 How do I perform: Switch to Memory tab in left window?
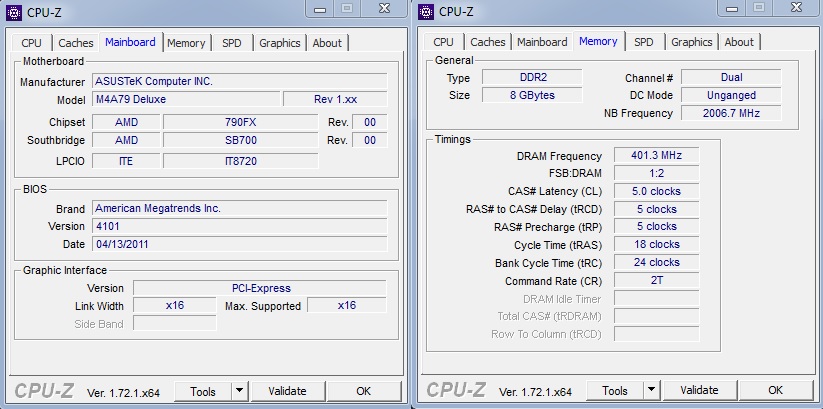pyautogui.click(x=186, y=43)
